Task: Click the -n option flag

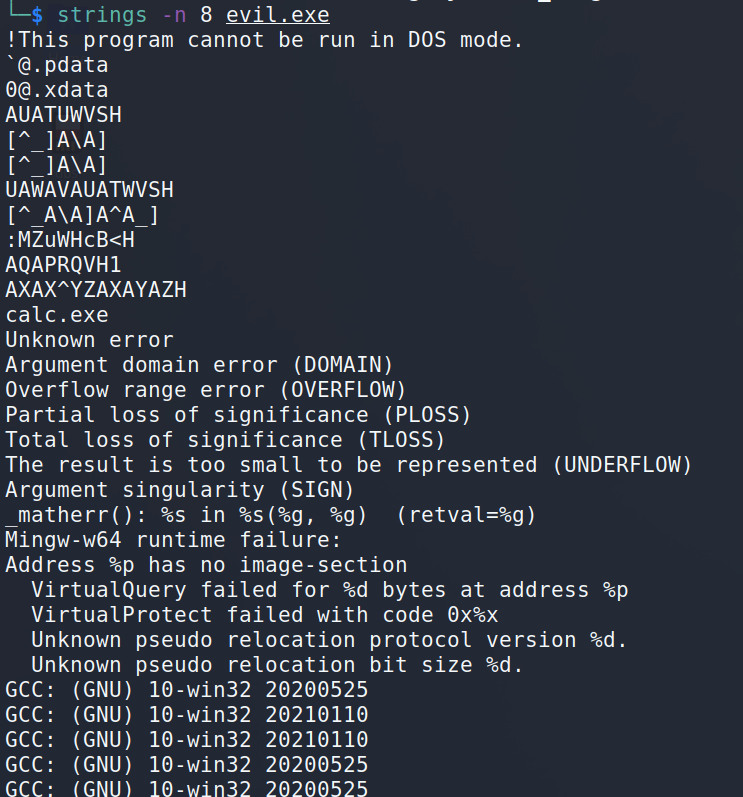Action: (x=174, y=15)
